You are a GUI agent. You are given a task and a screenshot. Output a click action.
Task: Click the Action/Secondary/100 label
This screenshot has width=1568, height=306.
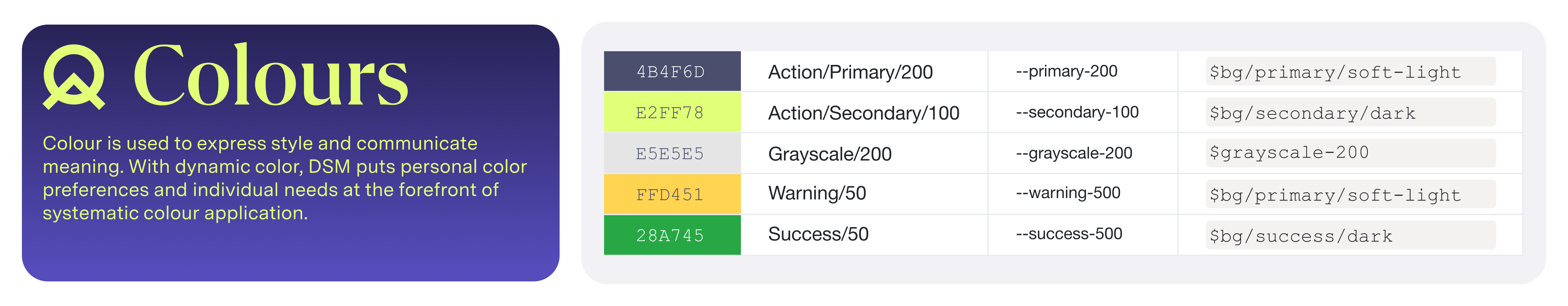863,113
